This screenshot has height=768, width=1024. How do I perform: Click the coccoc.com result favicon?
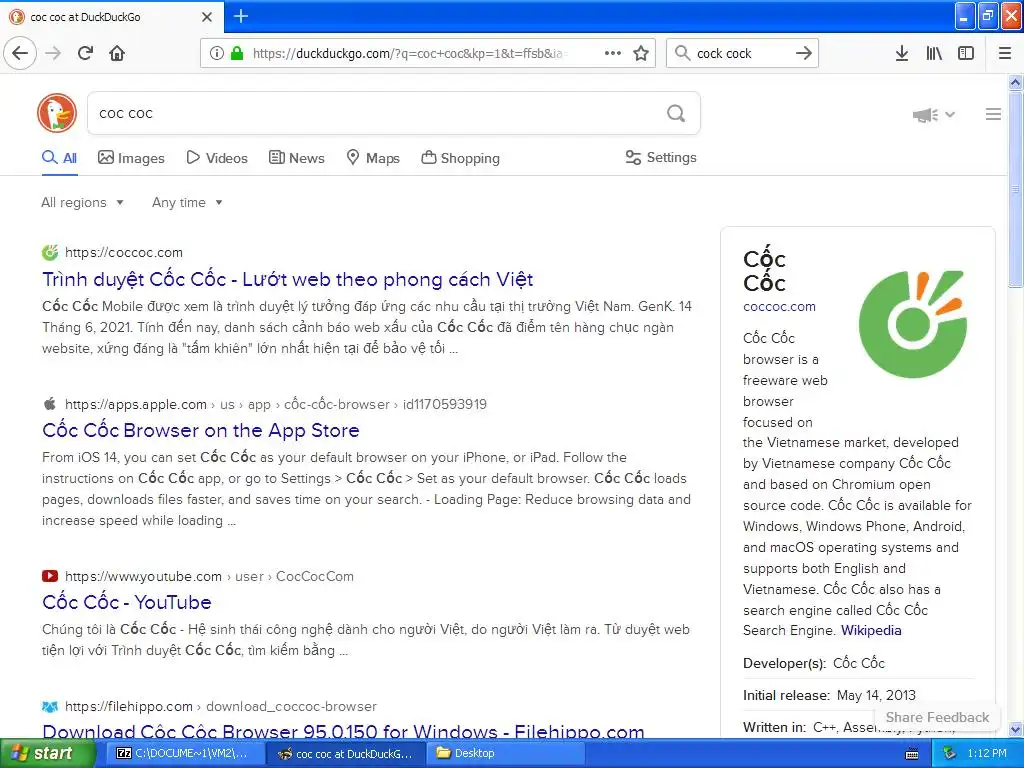point(50,252)
